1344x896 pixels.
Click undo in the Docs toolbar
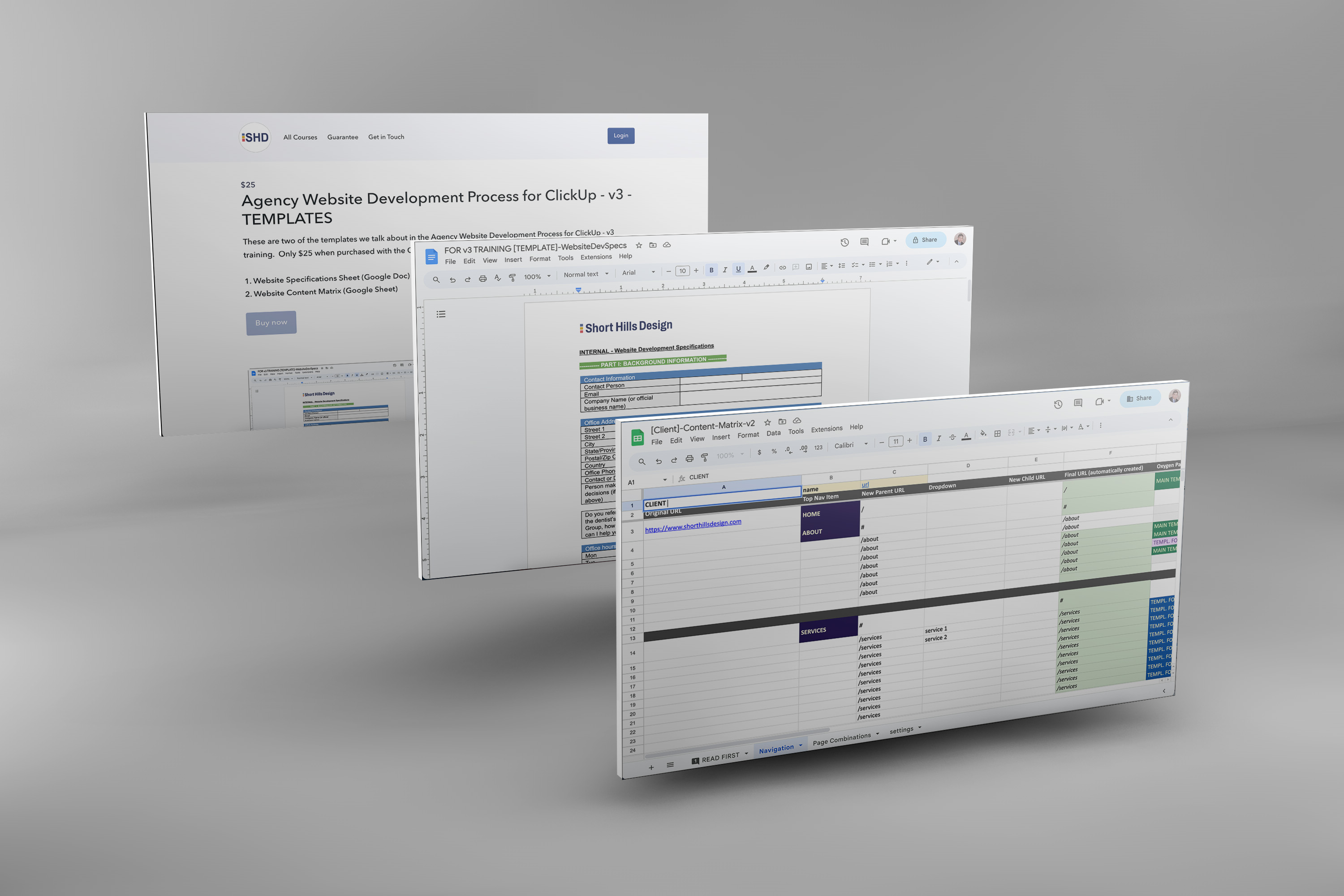(x=452, y=280)
